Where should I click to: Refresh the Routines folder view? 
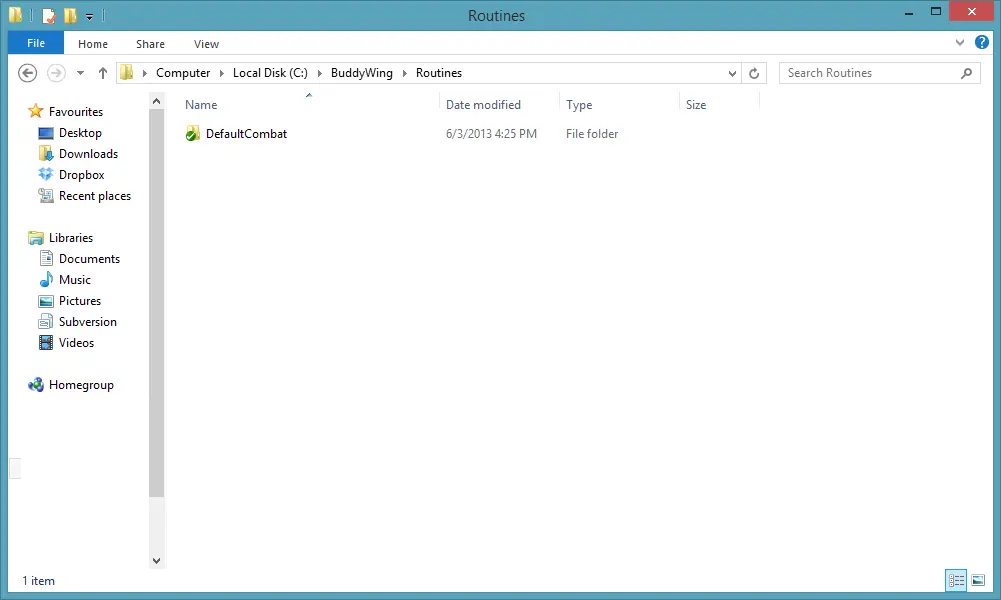coord(755,73)
